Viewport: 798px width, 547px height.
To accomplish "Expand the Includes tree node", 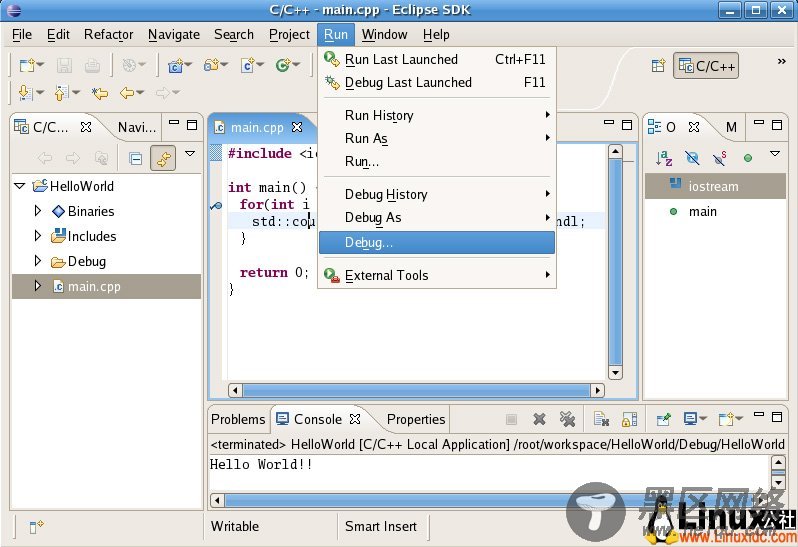I will 37,236.
